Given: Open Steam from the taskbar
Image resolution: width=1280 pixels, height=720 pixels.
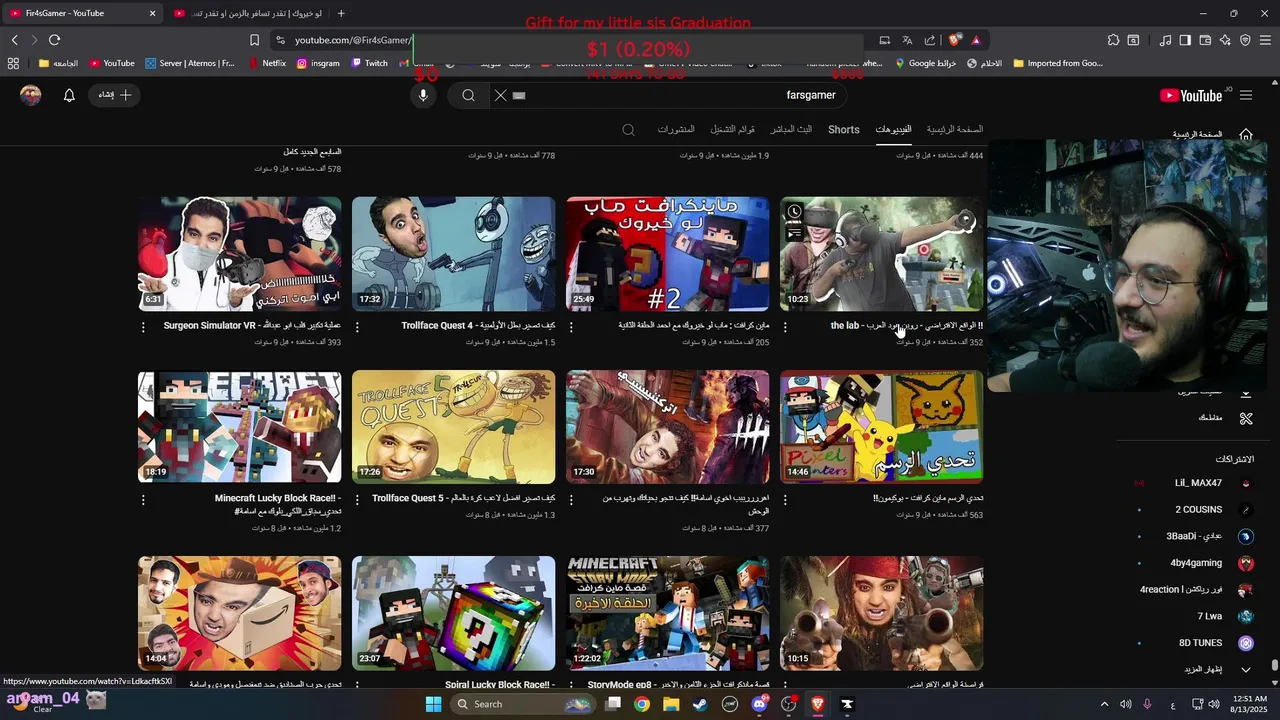Looking at the screenshot, I should [700, 704].
